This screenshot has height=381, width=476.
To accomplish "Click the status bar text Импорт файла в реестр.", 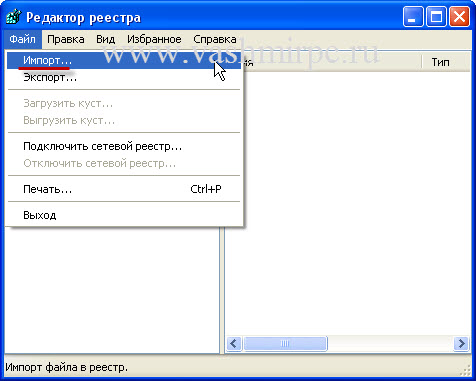I will (x=67, y=367).
